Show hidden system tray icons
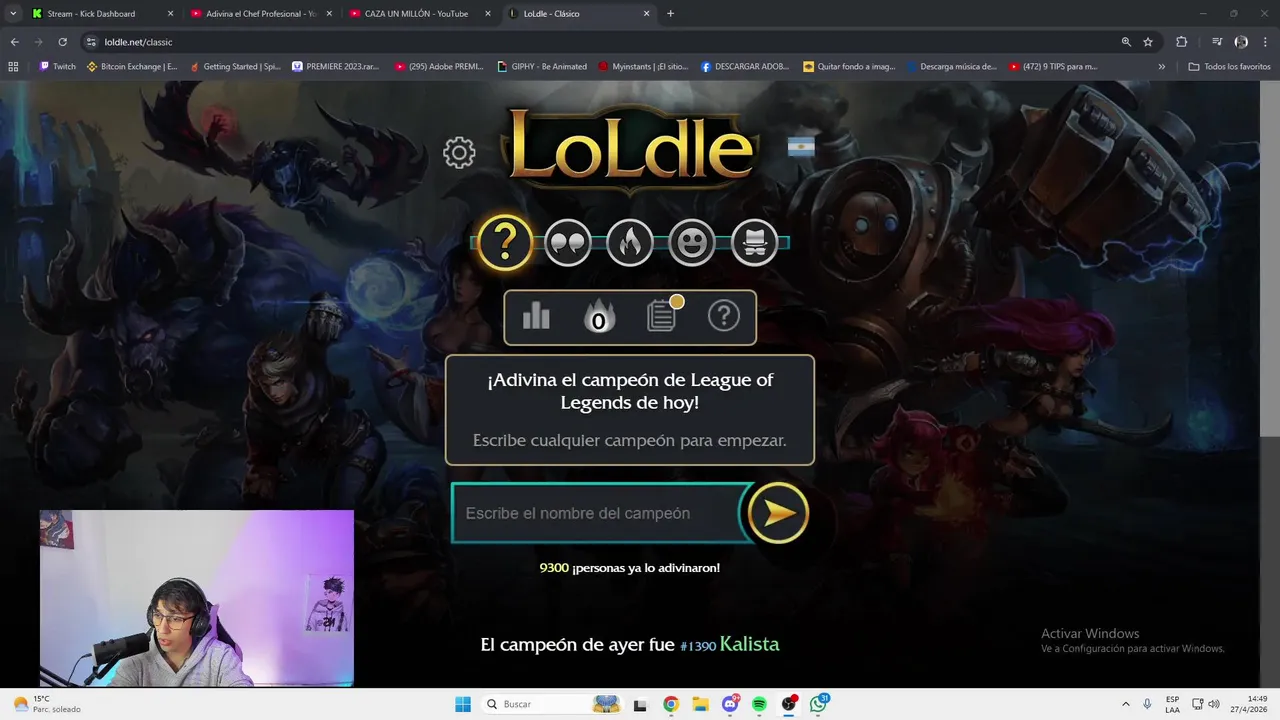Screen dimensions: 1280x720 click(x=1126, y=704)
